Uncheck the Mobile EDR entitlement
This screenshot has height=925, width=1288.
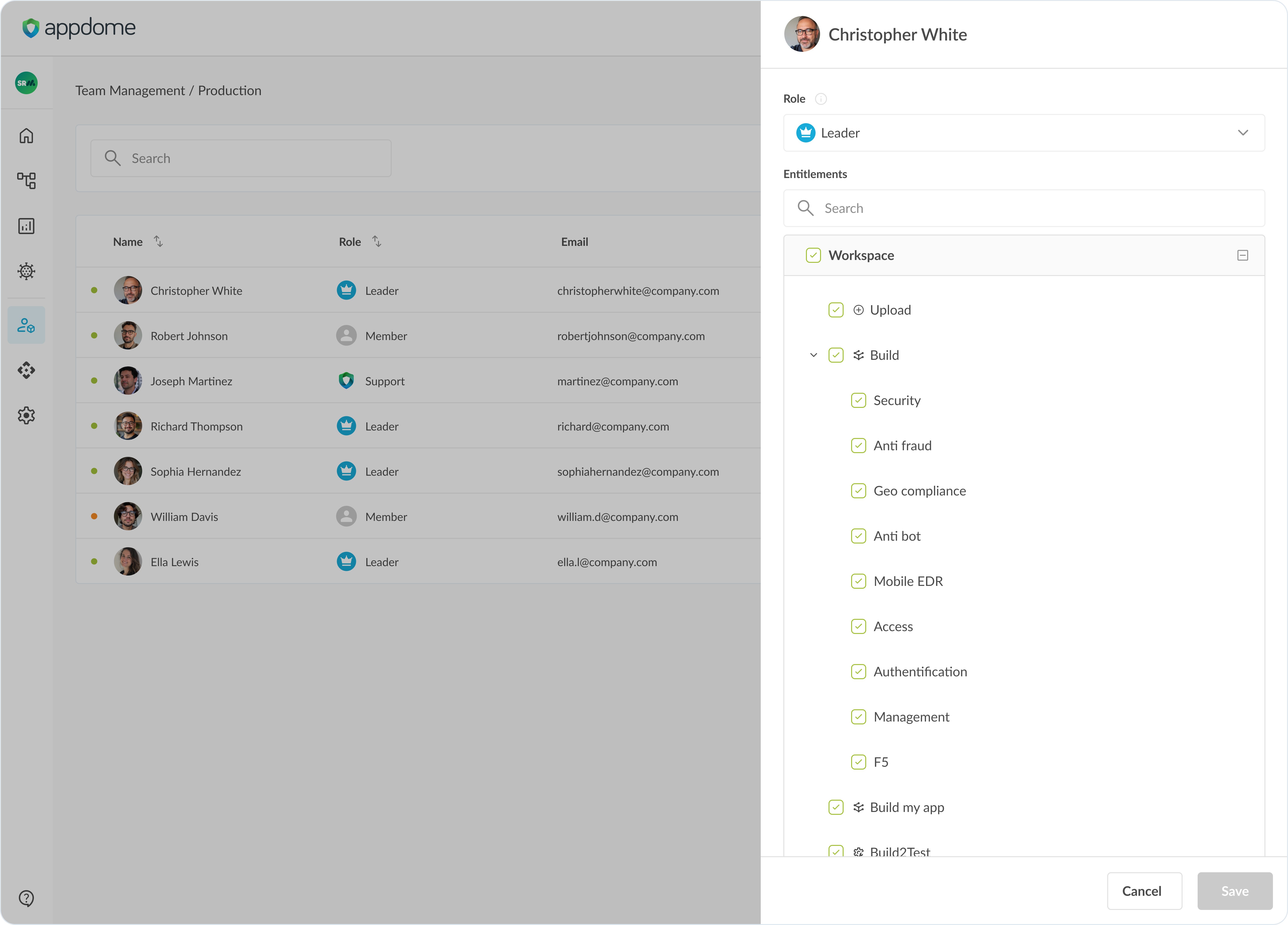pyautogui.click(x=859, y=581)
